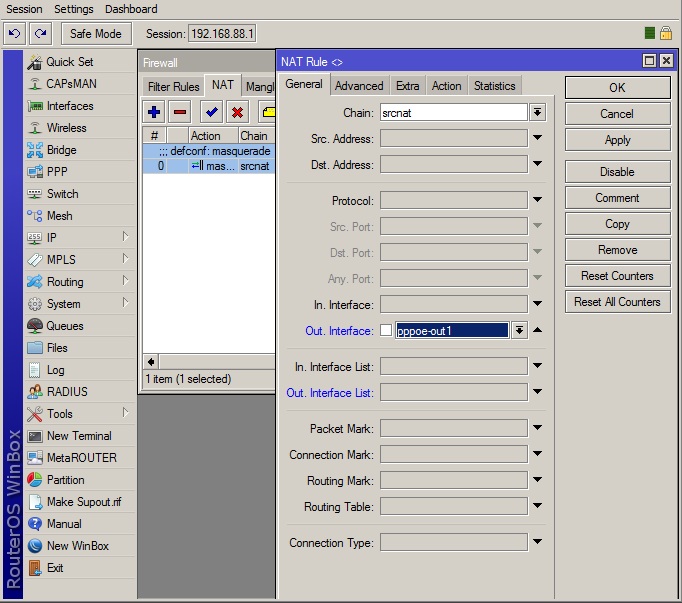The image size is (682, 603).
Task: Expand Src. Address field arrow
Action: [537, 137]
